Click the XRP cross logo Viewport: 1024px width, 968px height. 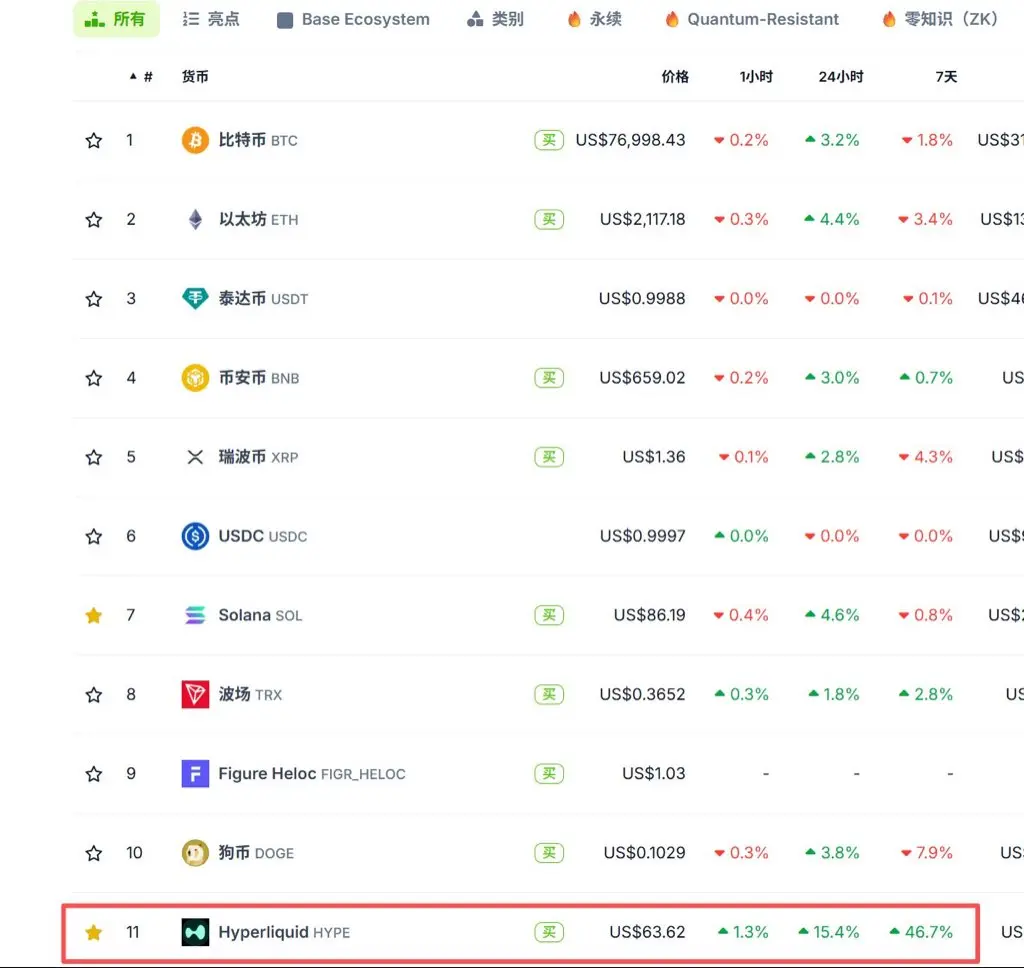(195, 457)
